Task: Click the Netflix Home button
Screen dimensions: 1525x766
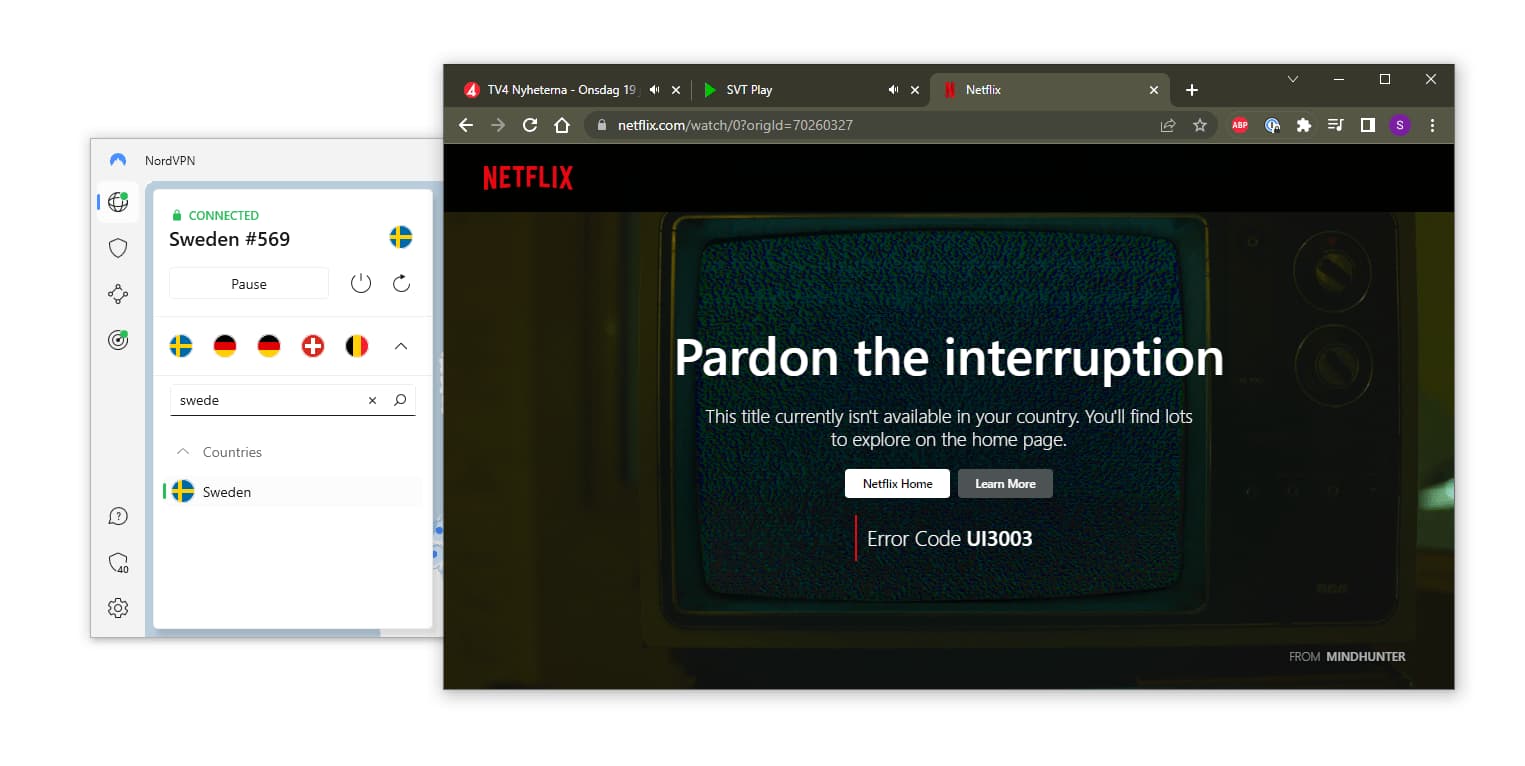Action: pyautogui.click(x=897, y=483)
